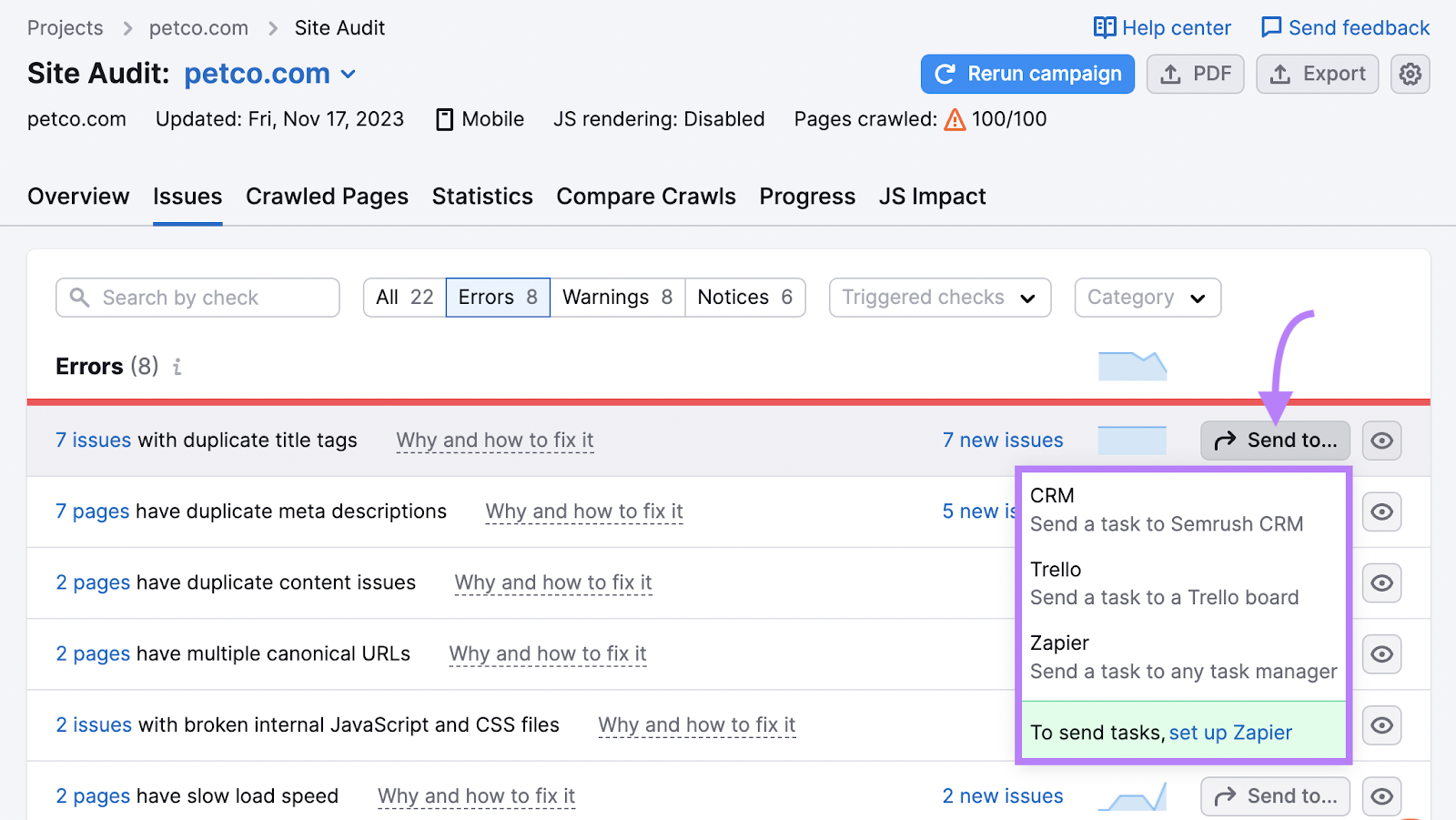
Task: Switch to the Statistics tab
Action: click(482, 196)
